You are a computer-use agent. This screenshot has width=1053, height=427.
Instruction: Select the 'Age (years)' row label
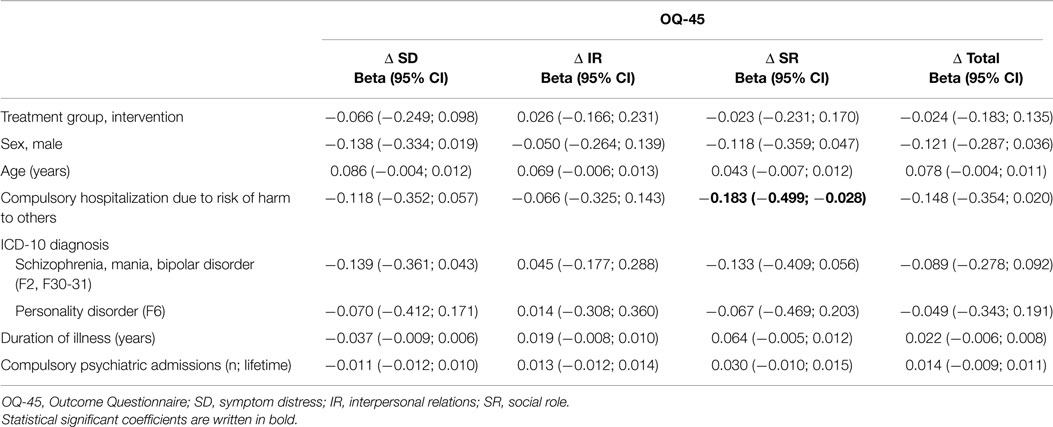click(47, 173)
